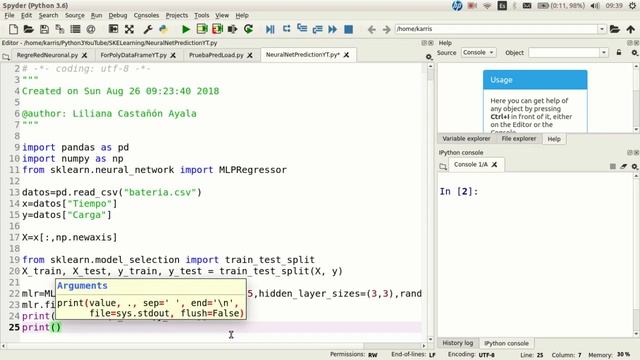The image size is (640, 360).
Task: Switch to File explorer tab
Action: (519, 139)
